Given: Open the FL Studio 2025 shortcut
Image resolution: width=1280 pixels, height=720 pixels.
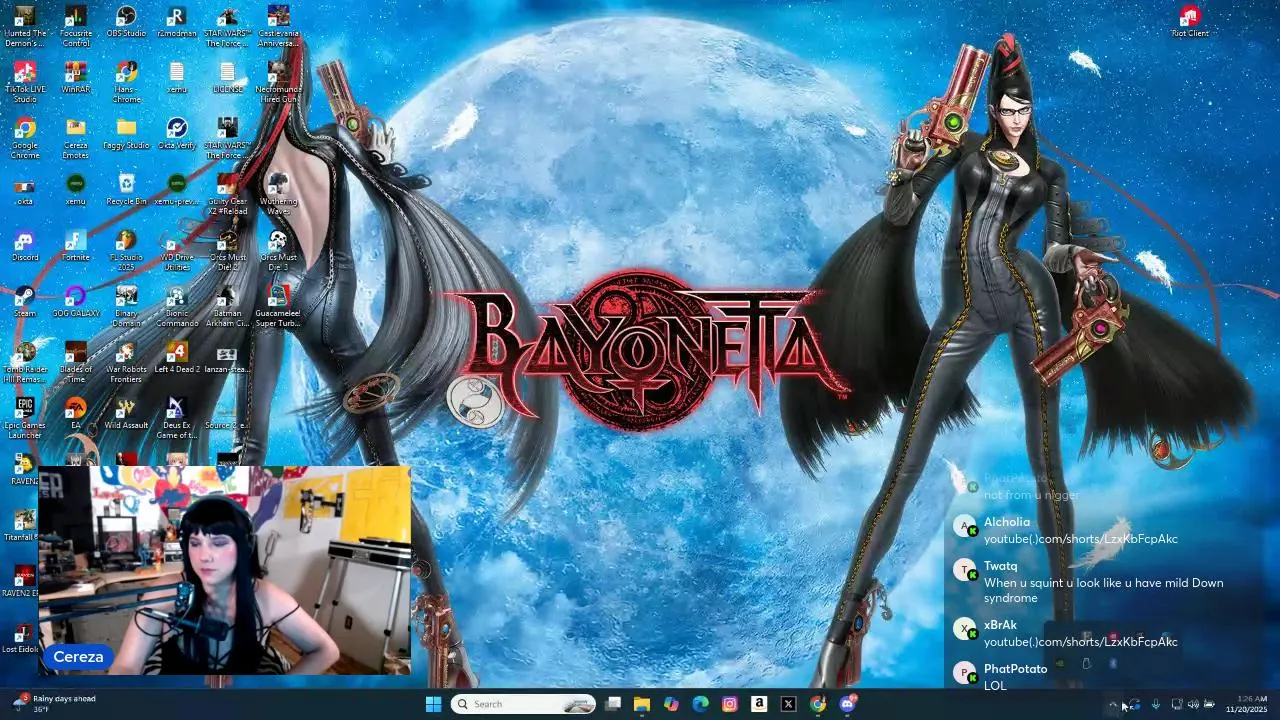Looking at the screenshot, I should pos(126,250).
